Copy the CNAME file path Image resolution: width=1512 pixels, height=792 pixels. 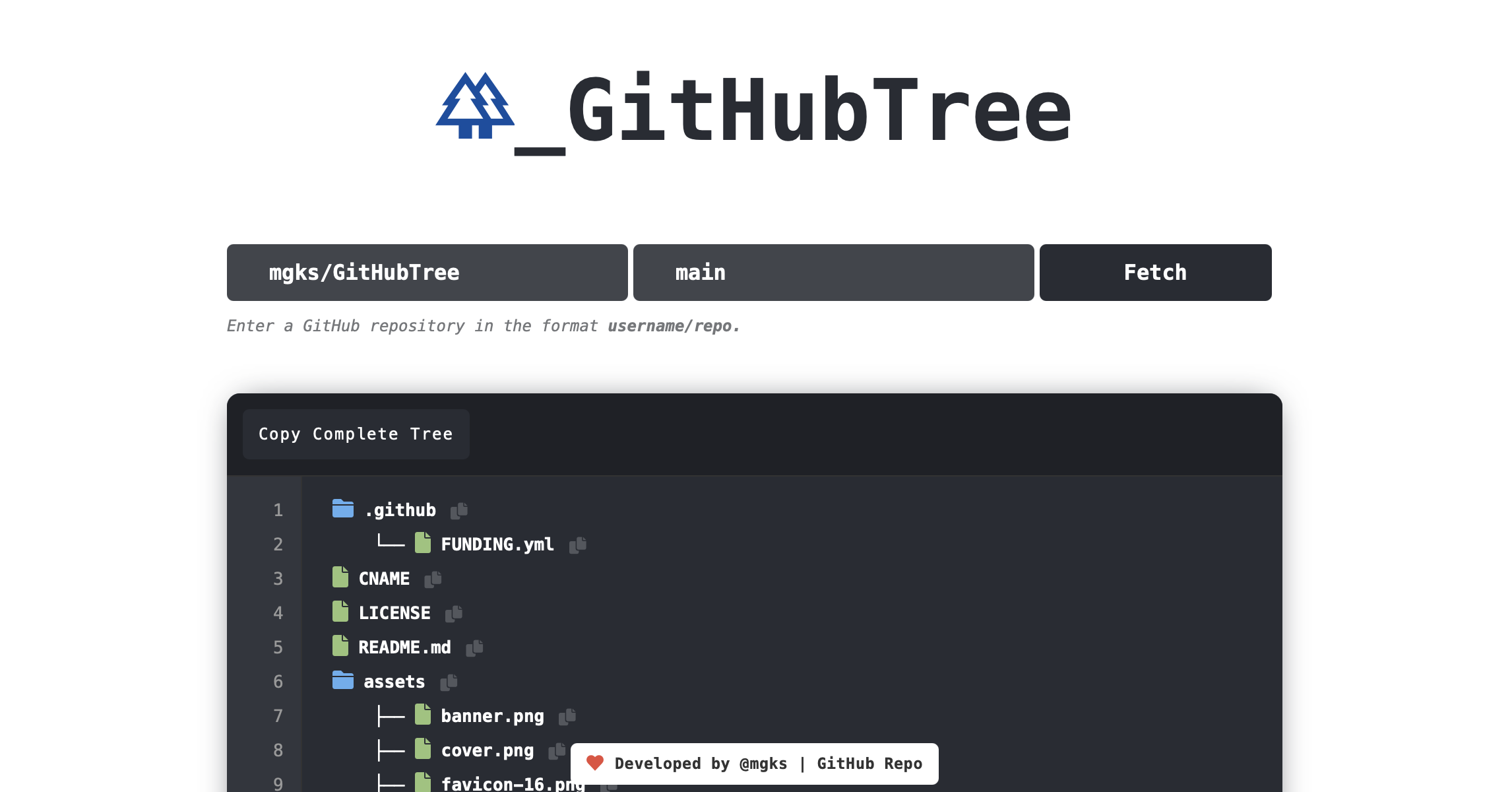point(433,578)
